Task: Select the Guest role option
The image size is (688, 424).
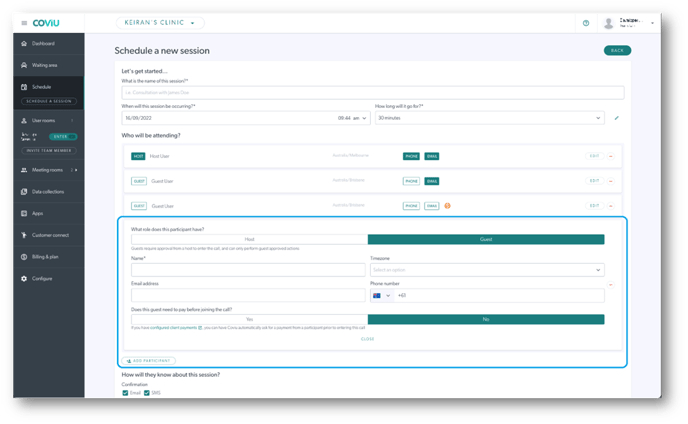Action: point(486,239)
